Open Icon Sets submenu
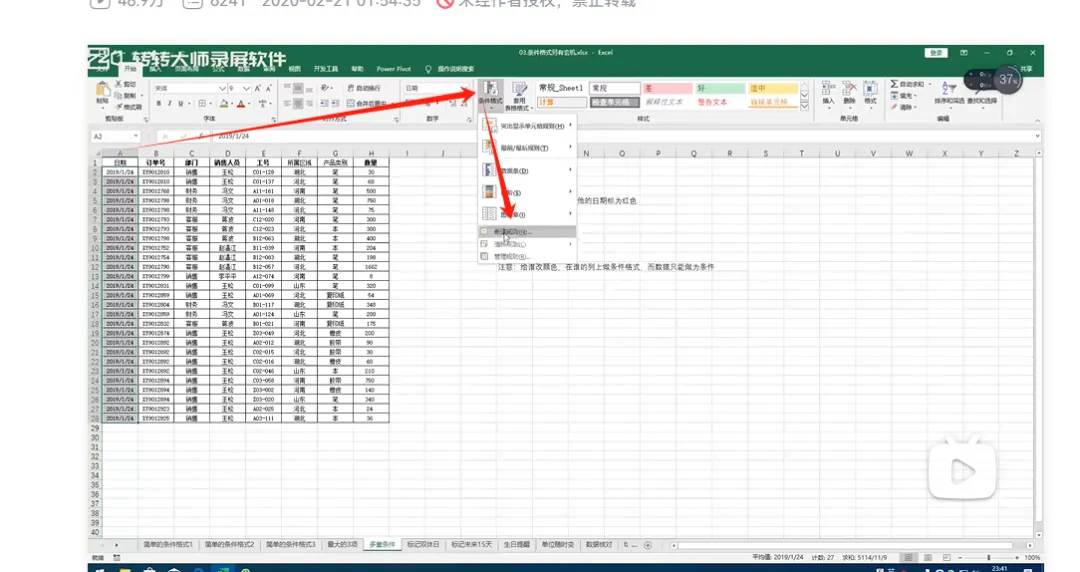This screenshot has width=1080, height=572. click(528, 214)
